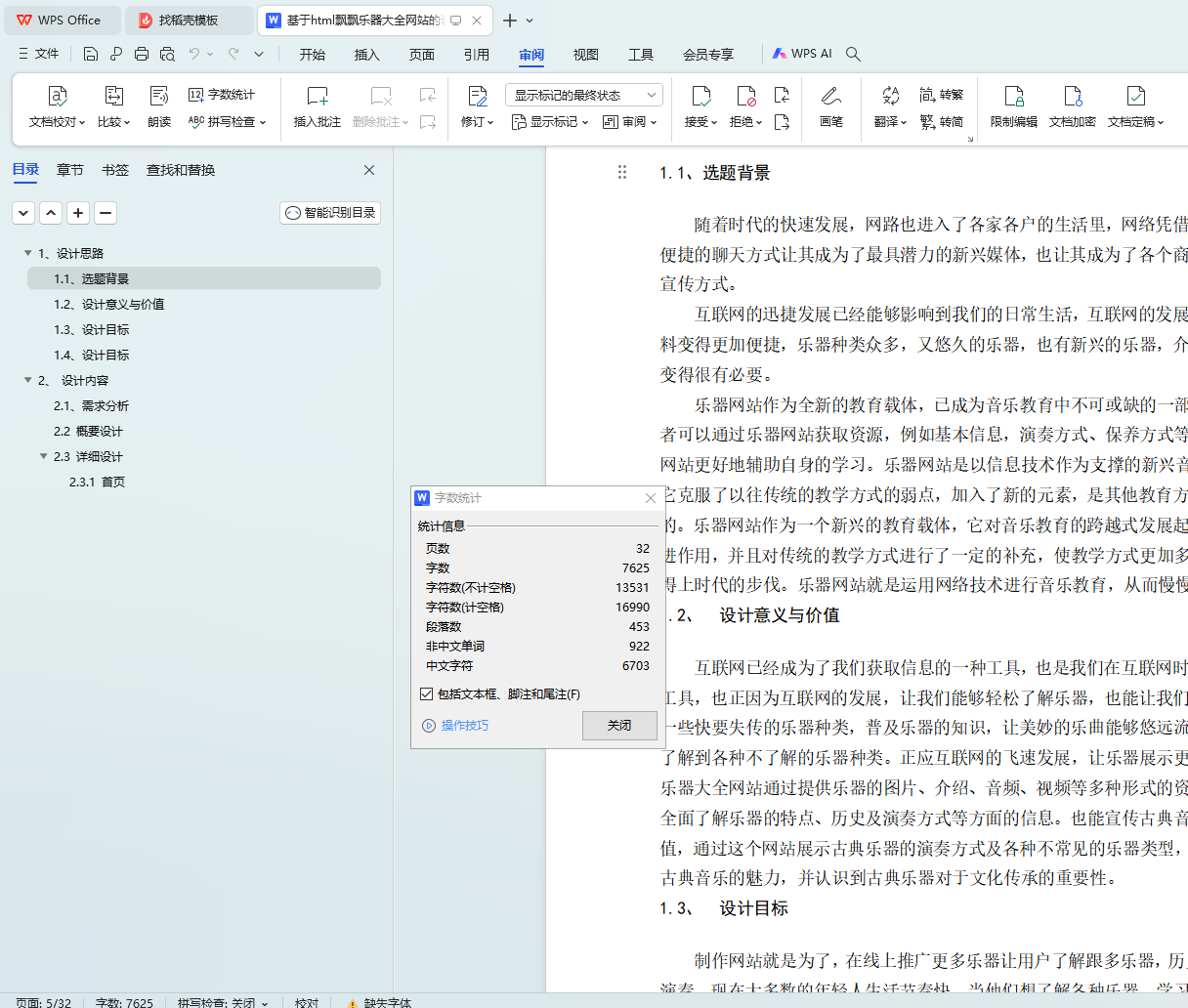Click the drag handle beside heading 1.1
The image size is (1188, 1008).
(622, 172)
